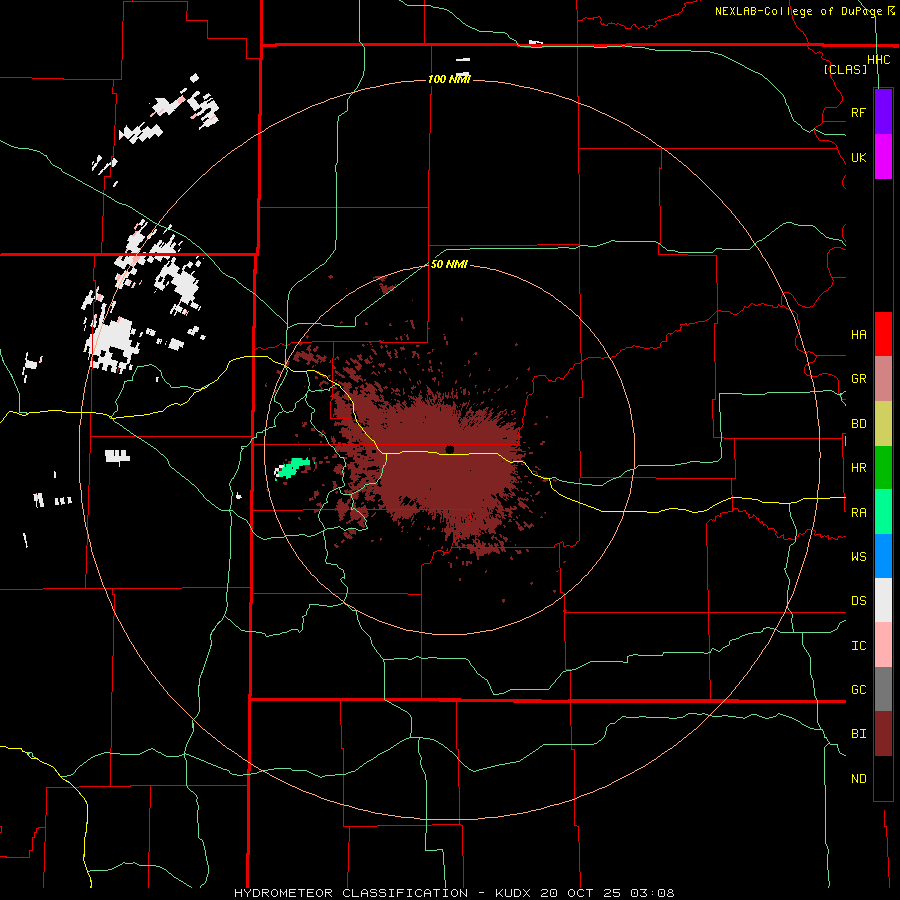
Task: Click the "DS" legend label
Action: click(x=858, y=601)
